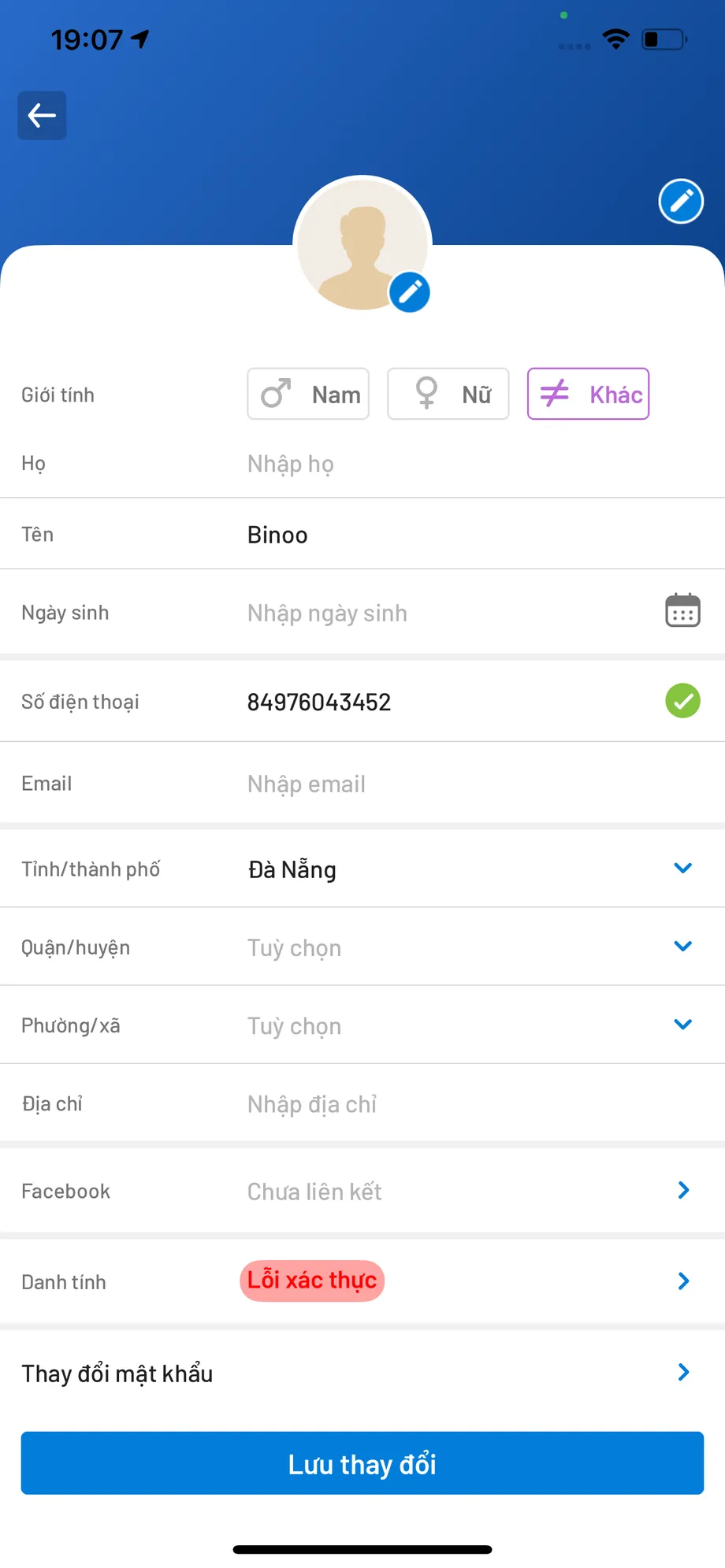Select Khác gender option

(x=588, y=394)
